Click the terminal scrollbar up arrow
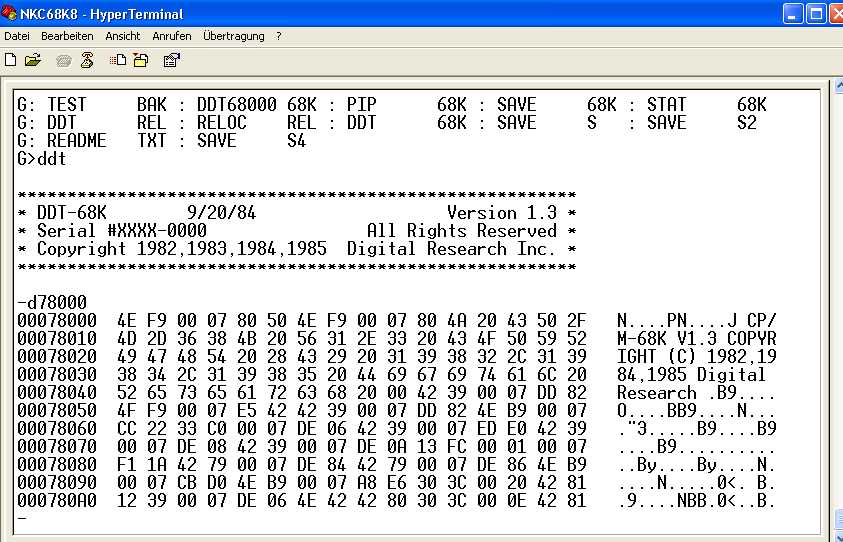The width and height of the screenshot is (843, 542). (839, 85)
